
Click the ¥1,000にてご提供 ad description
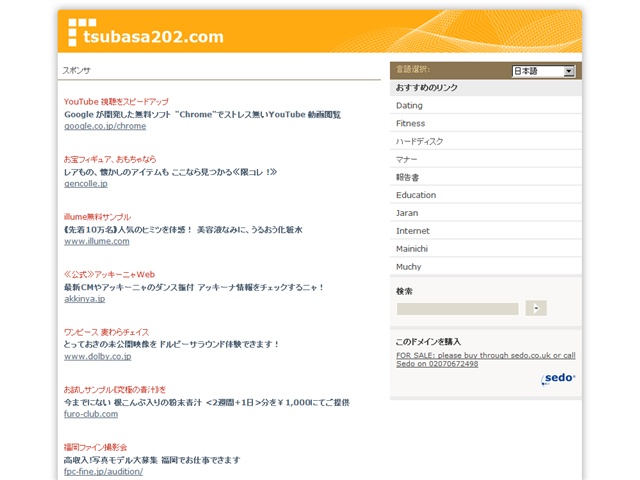(x=207, y=402)
